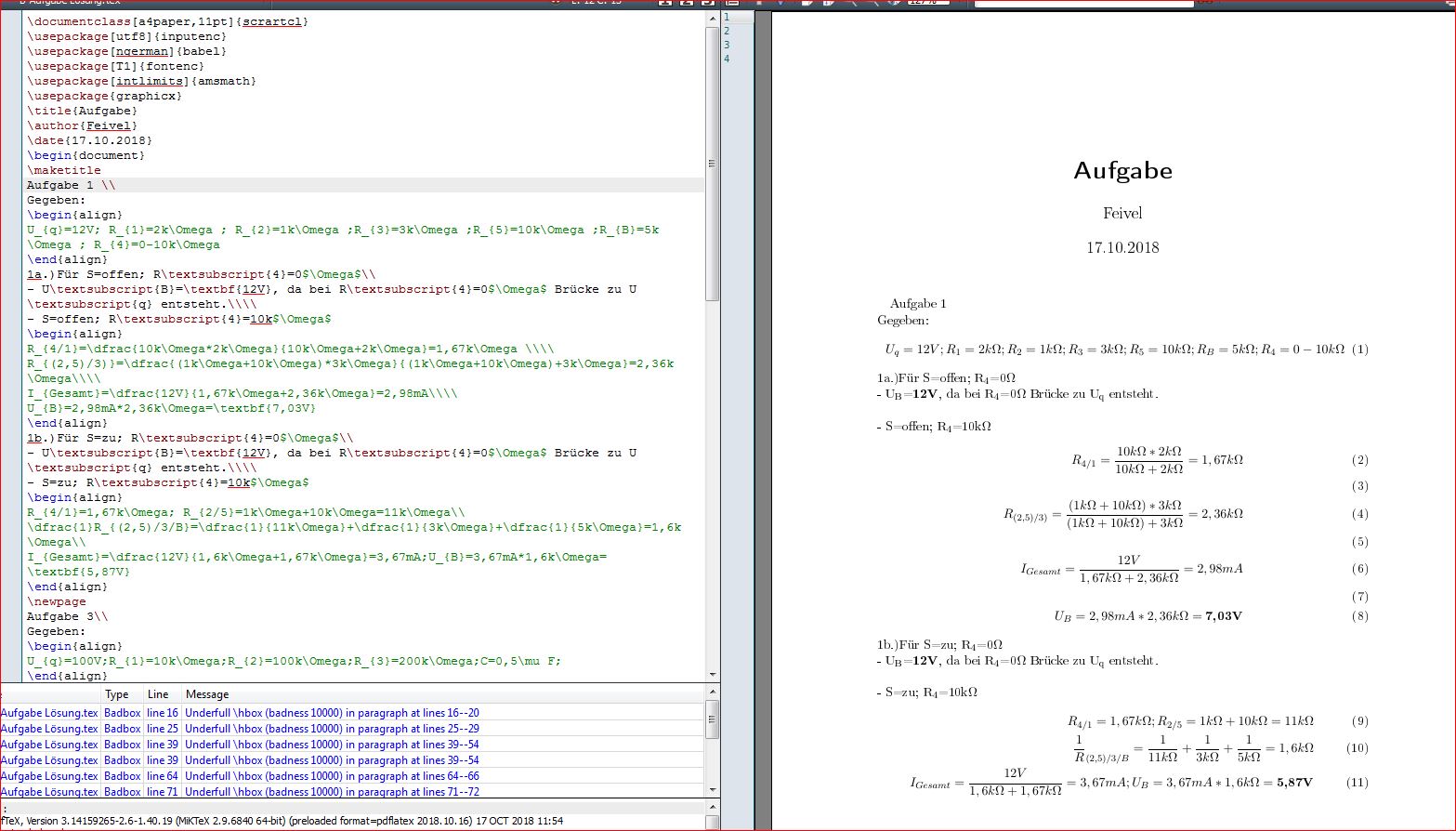Click the pdfTeX version output line

click(282, 821)
